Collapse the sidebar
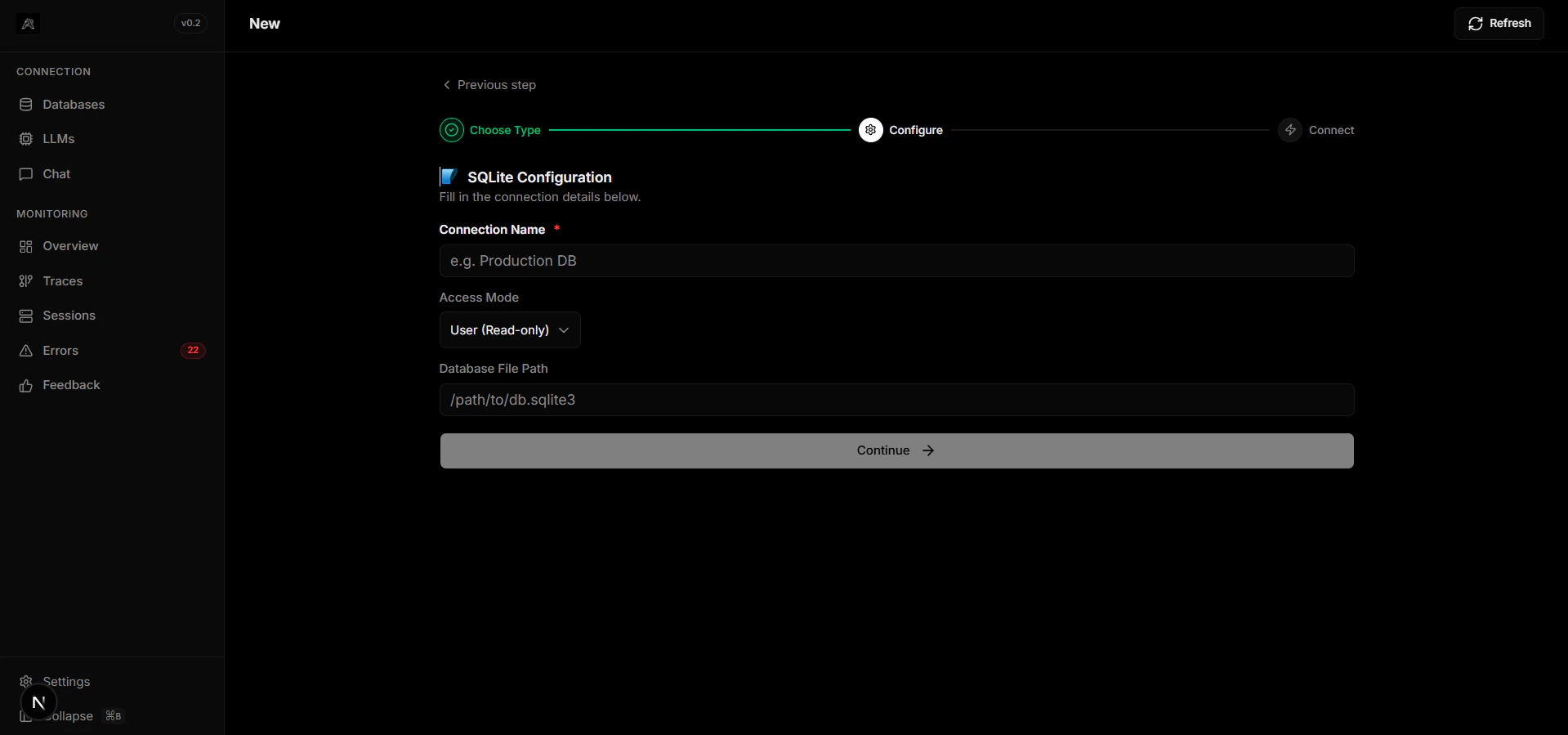 (x=112, y=716)
